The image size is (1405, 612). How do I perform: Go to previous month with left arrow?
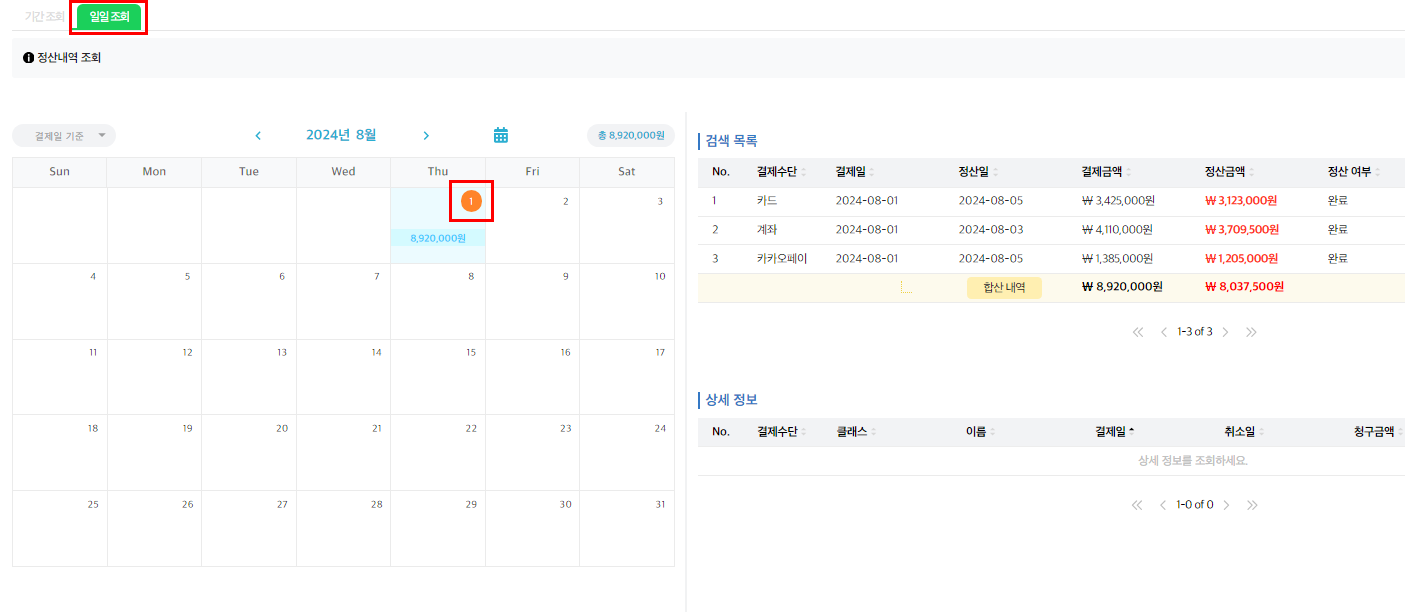coord(258,135)
